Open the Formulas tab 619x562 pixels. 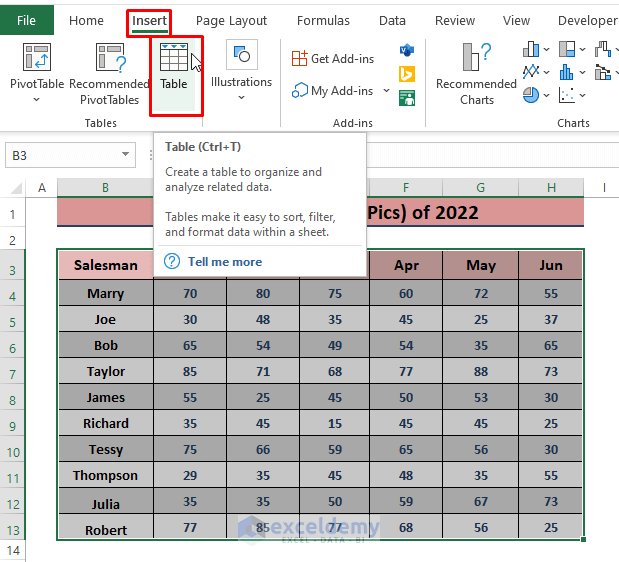[x=323, y=21]
